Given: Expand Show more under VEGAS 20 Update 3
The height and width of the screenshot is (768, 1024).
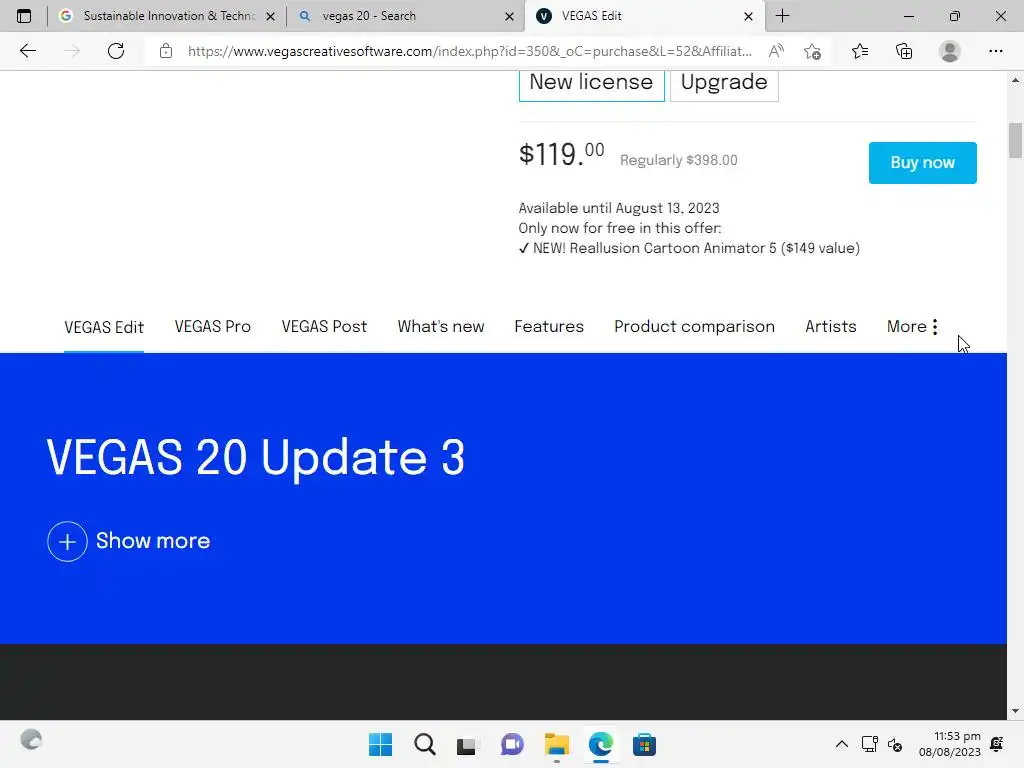Looking at the screenshot, I should [129, 541].
